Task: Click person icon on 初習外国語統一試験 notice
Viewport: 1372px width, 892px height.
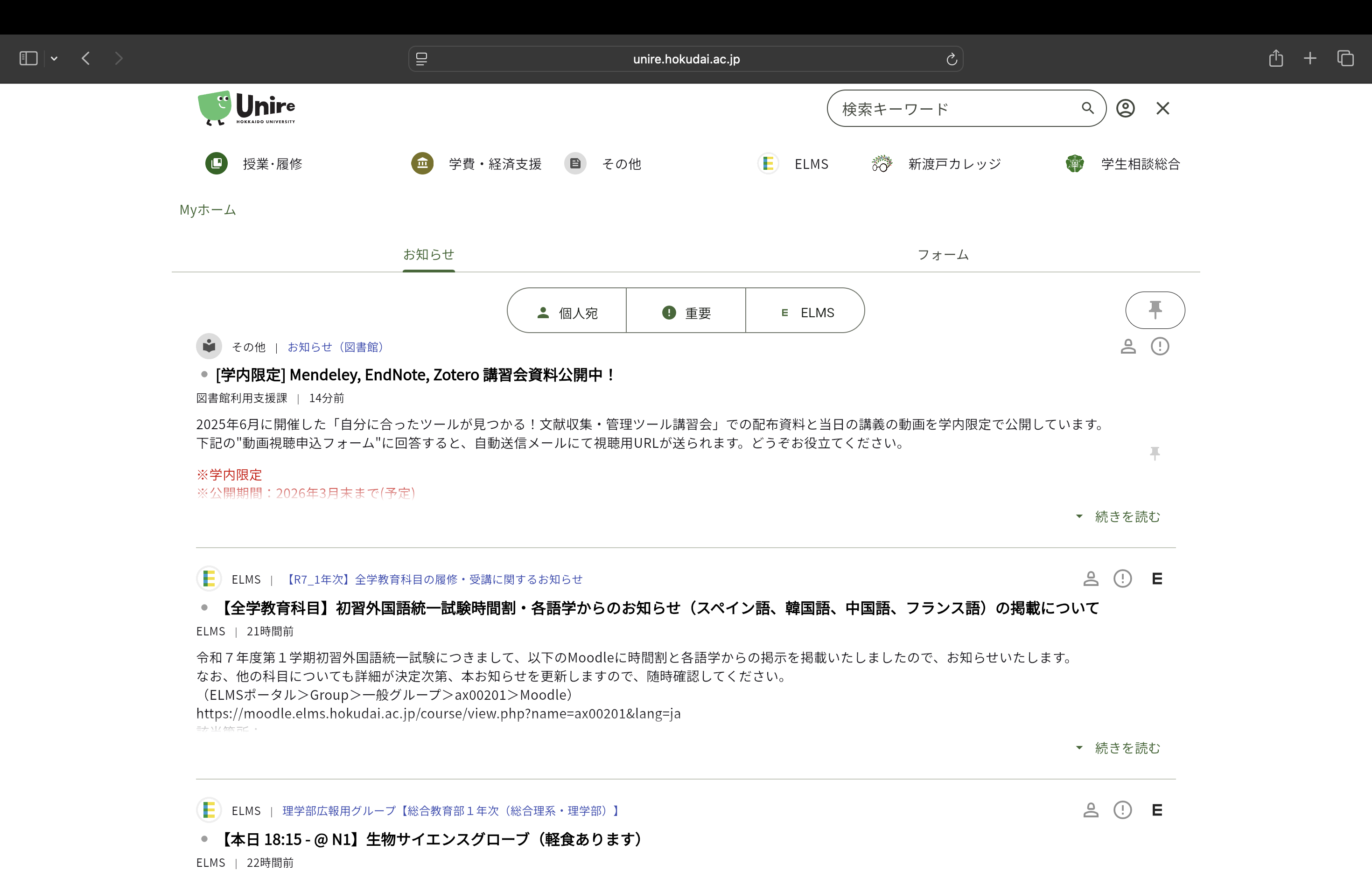Action: 1091,578
